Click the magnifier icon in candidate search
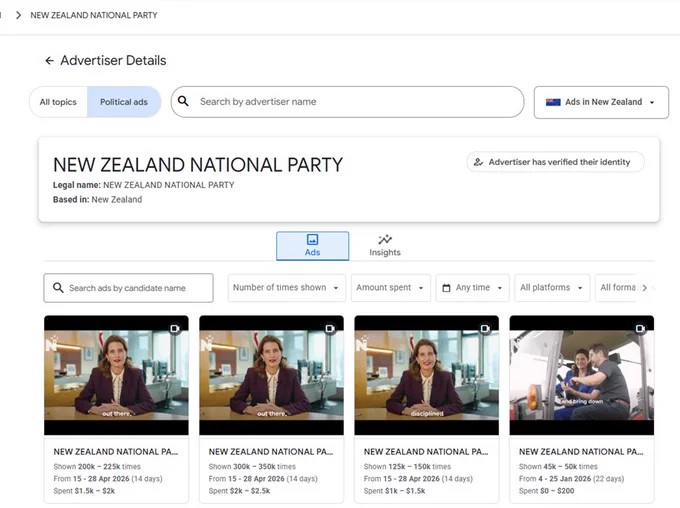 [x=58, y=288]
